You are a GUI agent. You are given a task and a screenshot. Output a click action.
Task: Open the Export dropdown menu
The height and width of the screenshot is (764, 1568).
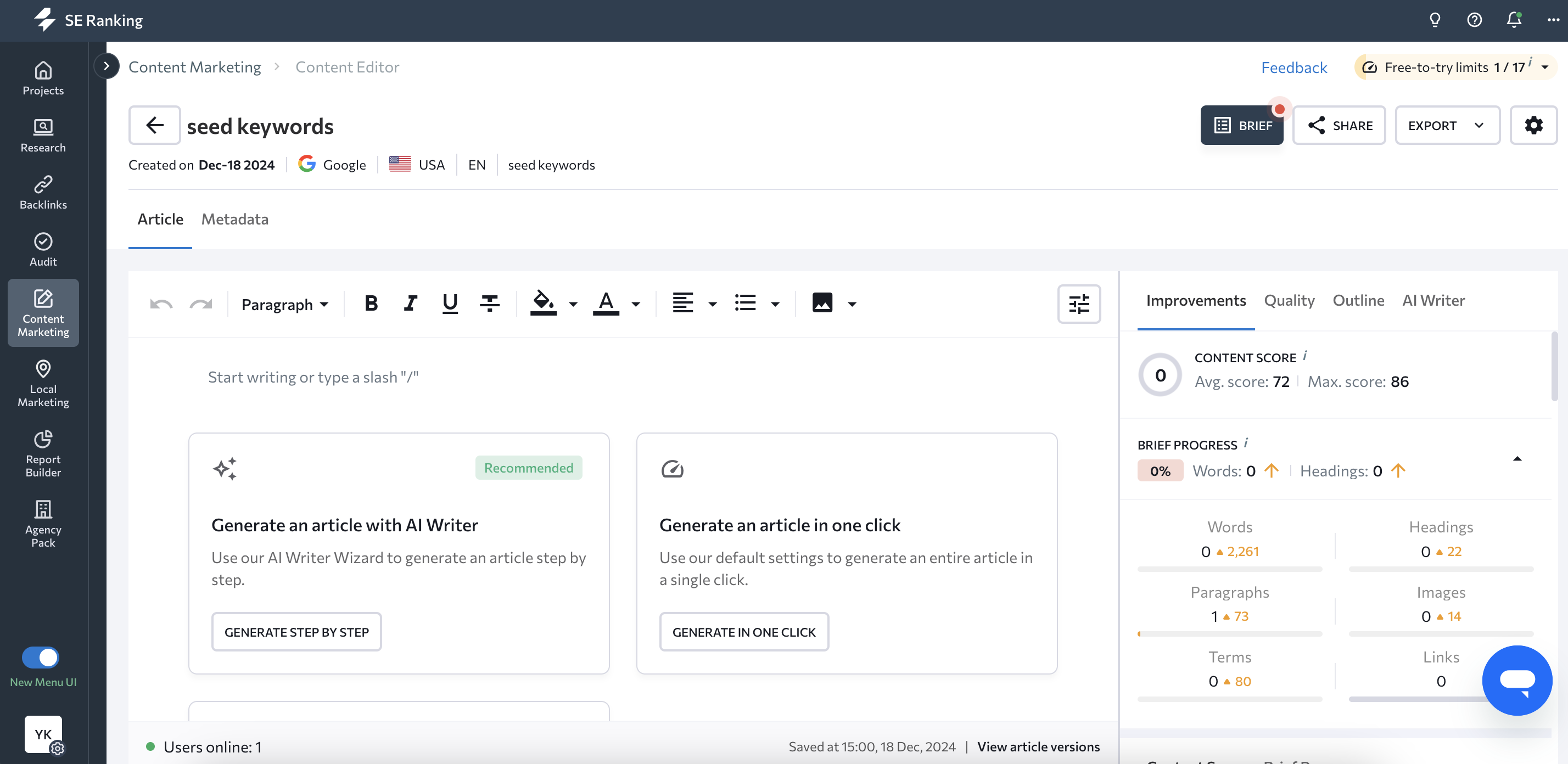pos(1447,125)
